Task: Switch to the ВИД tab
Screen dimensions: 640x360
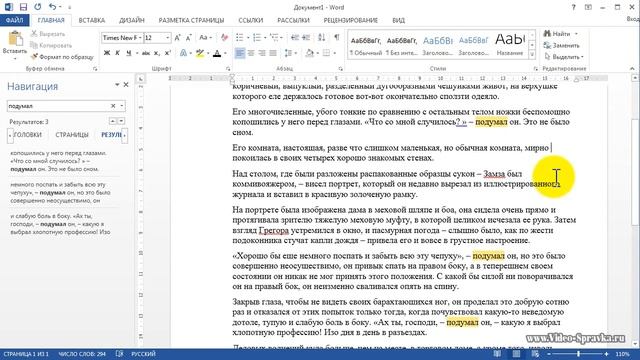Action: (399, 20)
